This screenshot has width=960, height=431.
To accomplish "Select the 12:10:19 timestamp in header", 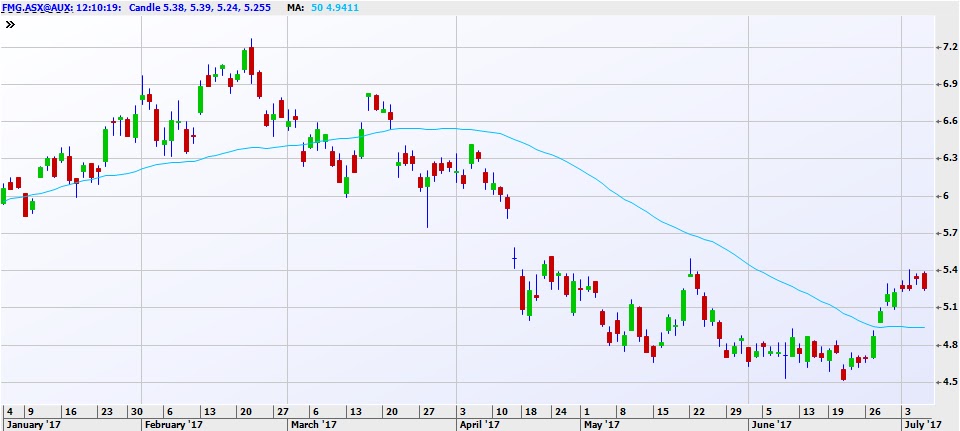I will tap(99, 7).
